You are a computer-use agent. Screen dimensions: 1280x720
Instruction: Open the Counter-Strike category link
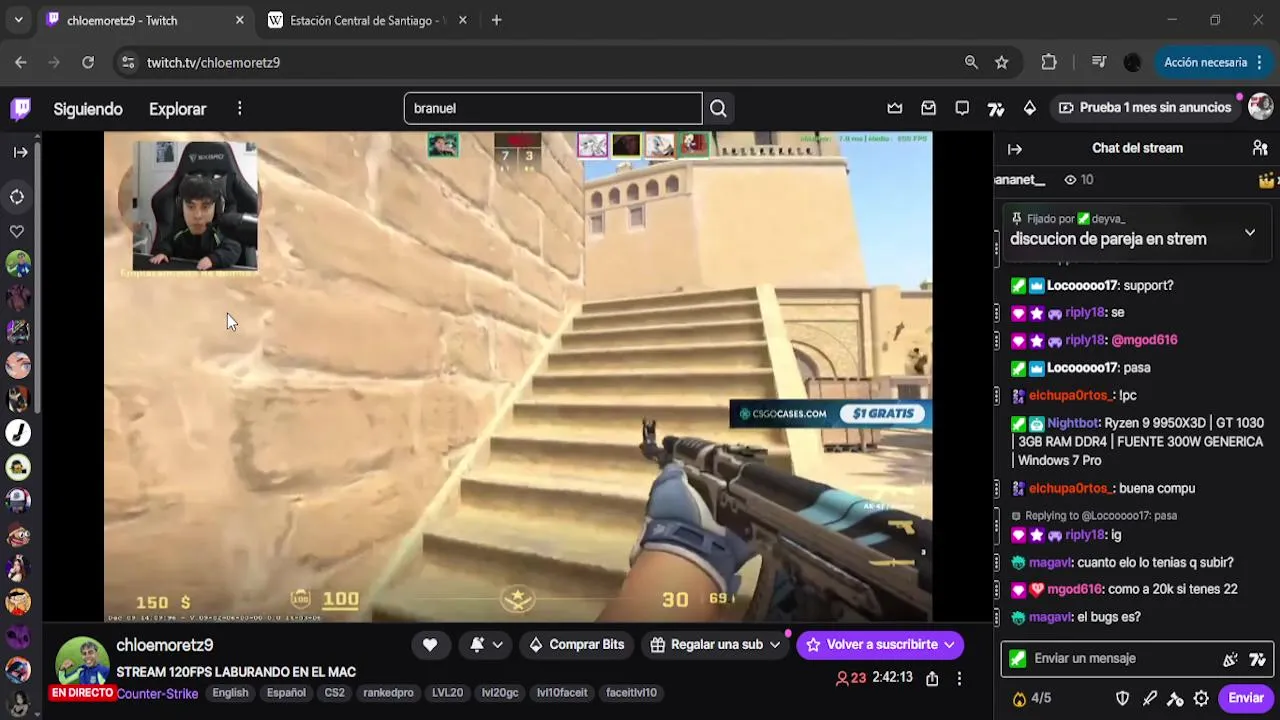pyautogui.click(x=157, y=694)
